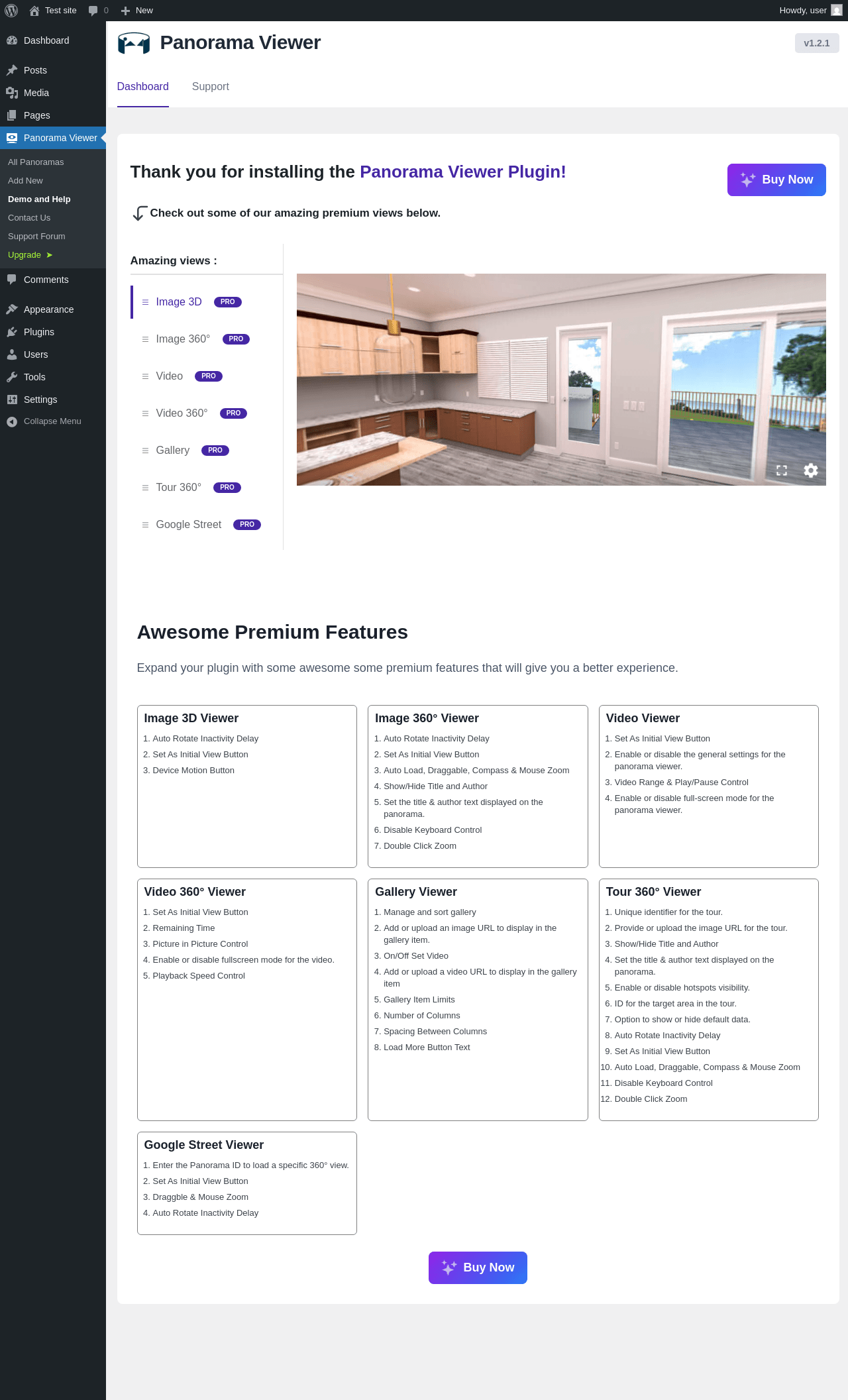Click the drag handle beside Gallery
The height and width of the screenshot is (1400, 848).
click(145, 451)
